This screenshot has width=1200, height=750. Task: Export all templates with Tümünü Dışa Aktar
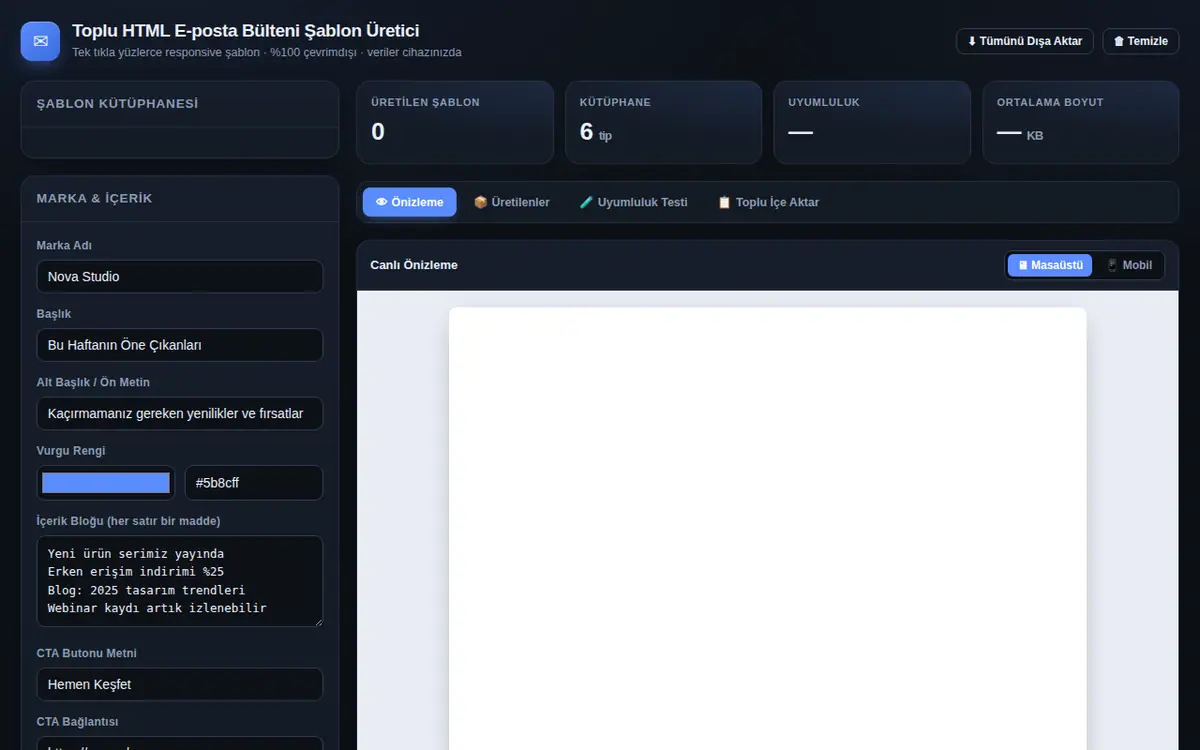[1025, 41]
